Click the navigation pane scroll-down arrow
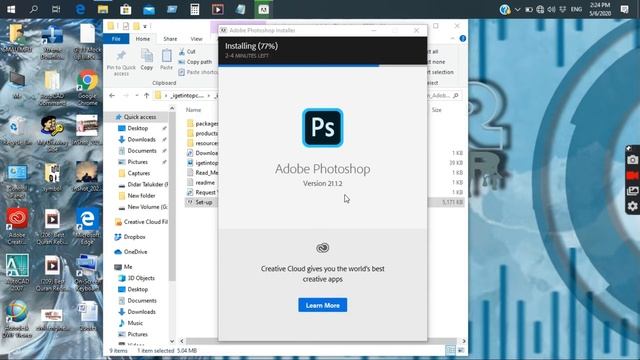The image size is (640, 360). [172, 341]
